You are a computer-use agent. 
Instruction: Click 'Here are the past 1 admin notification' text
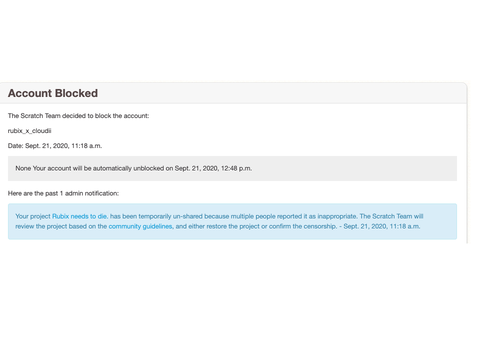tap(63, 193)
